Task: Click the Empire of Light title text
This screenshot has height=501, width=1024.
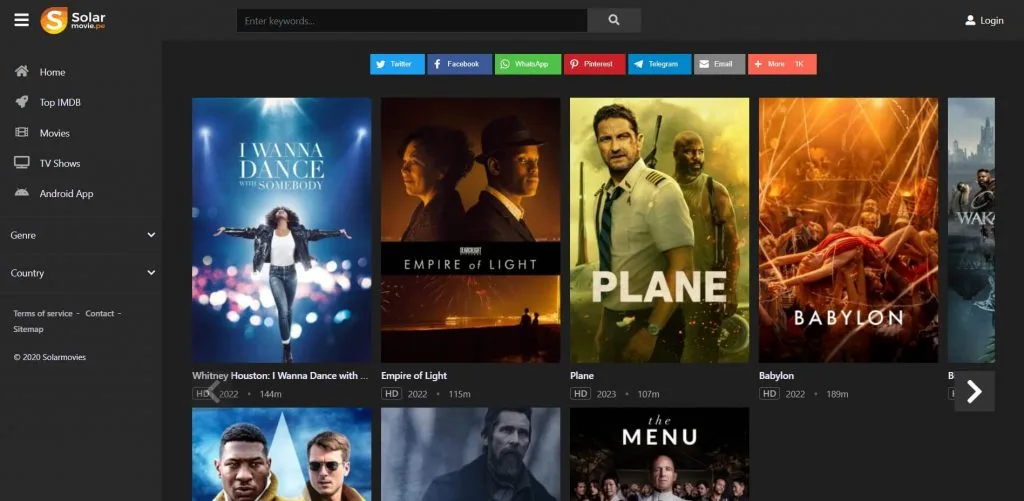Action: (x=414, y=376)
